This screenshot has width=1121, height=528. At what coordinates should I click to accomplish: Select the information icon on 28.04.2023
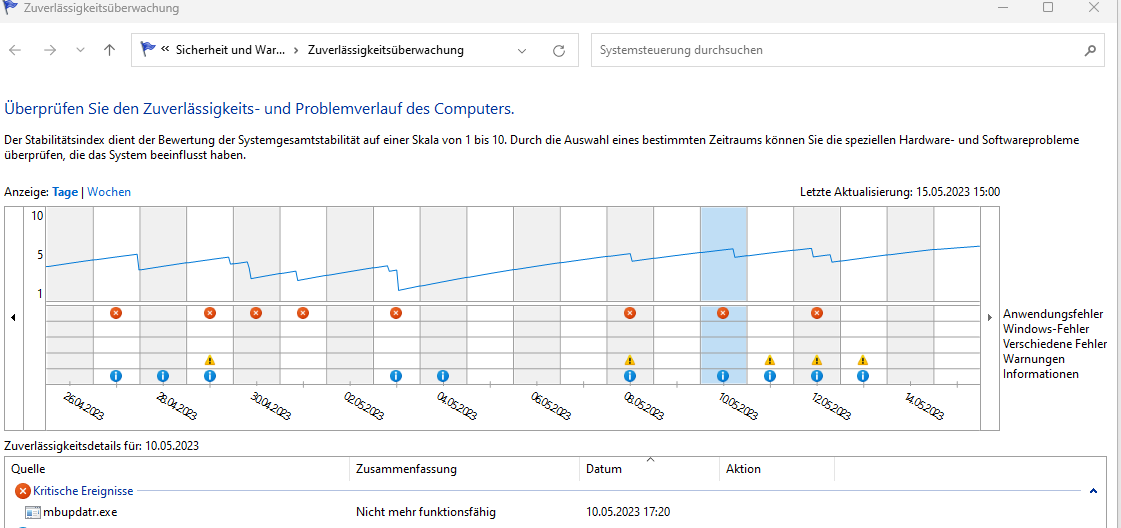coord(163,376)
